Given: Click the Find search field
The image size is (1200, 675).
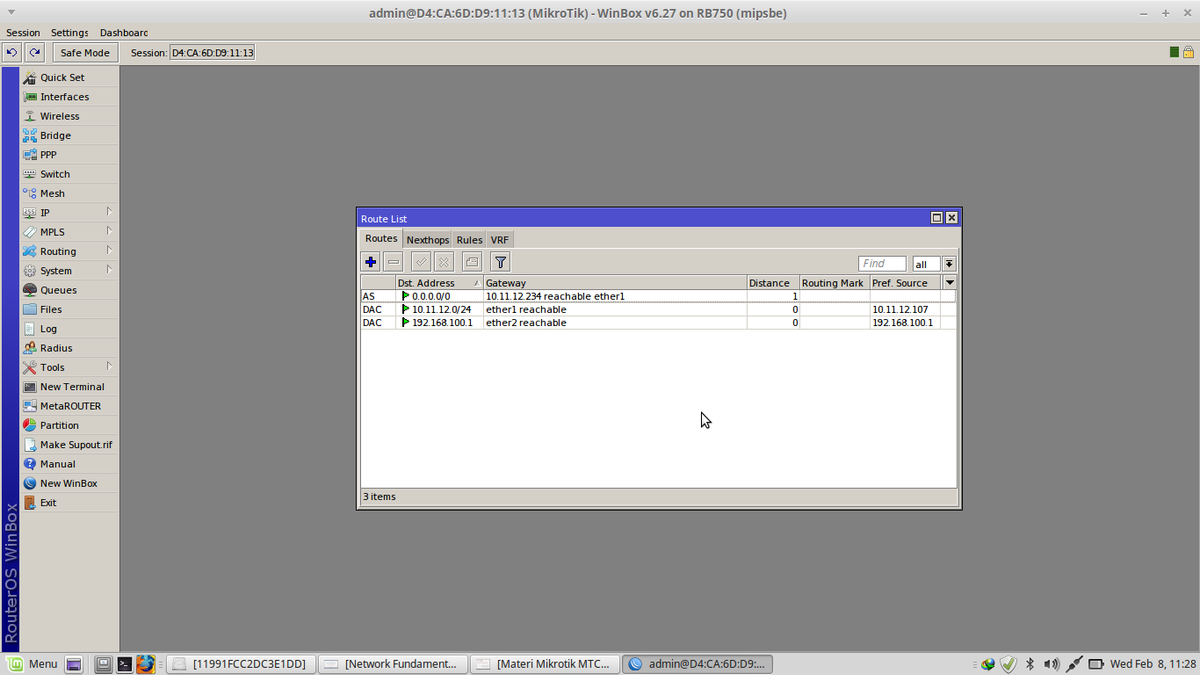Looking at the screenshot, I should 882,264.
